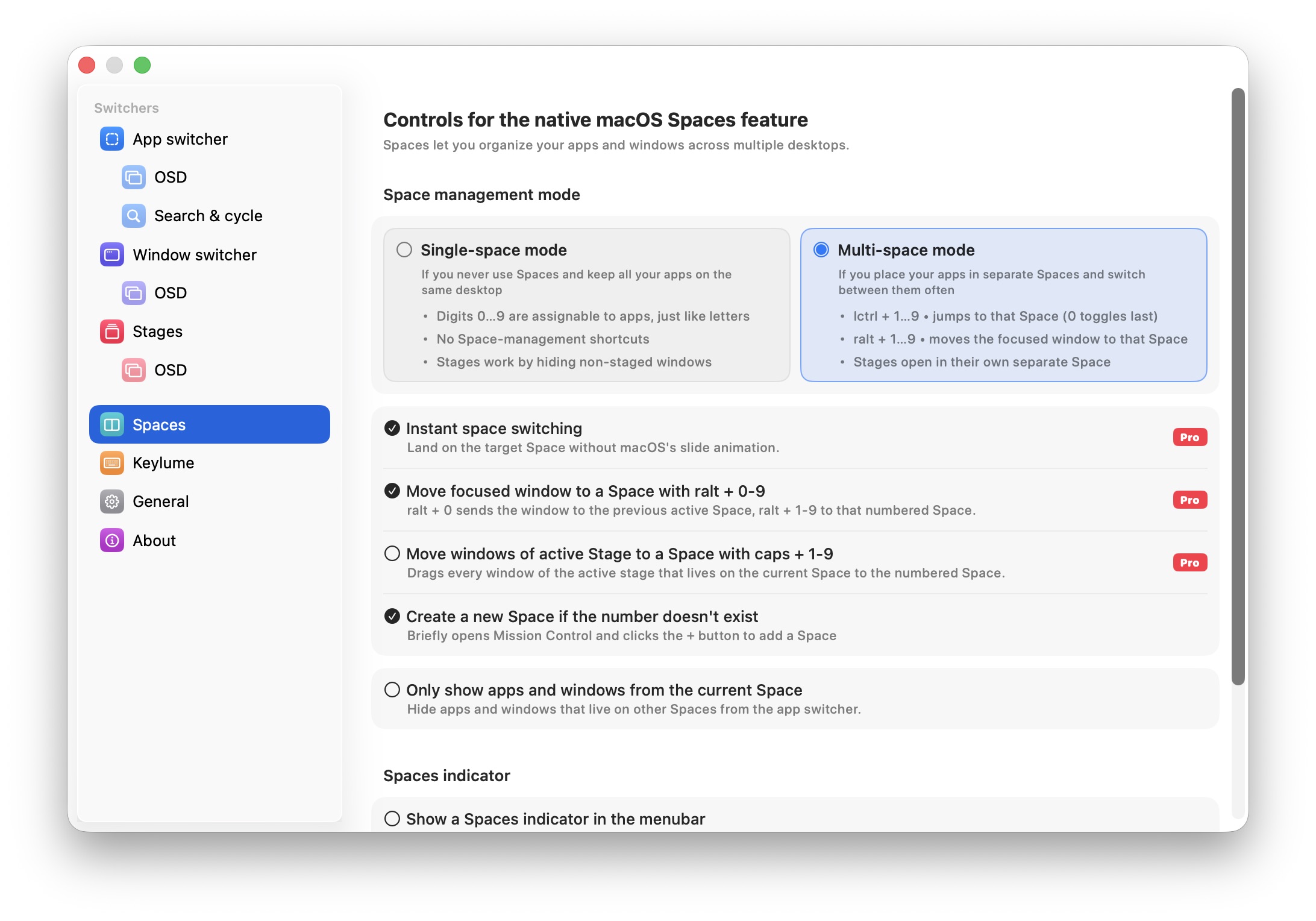Select the Single-space mode radio button

(x=404, y=250)
